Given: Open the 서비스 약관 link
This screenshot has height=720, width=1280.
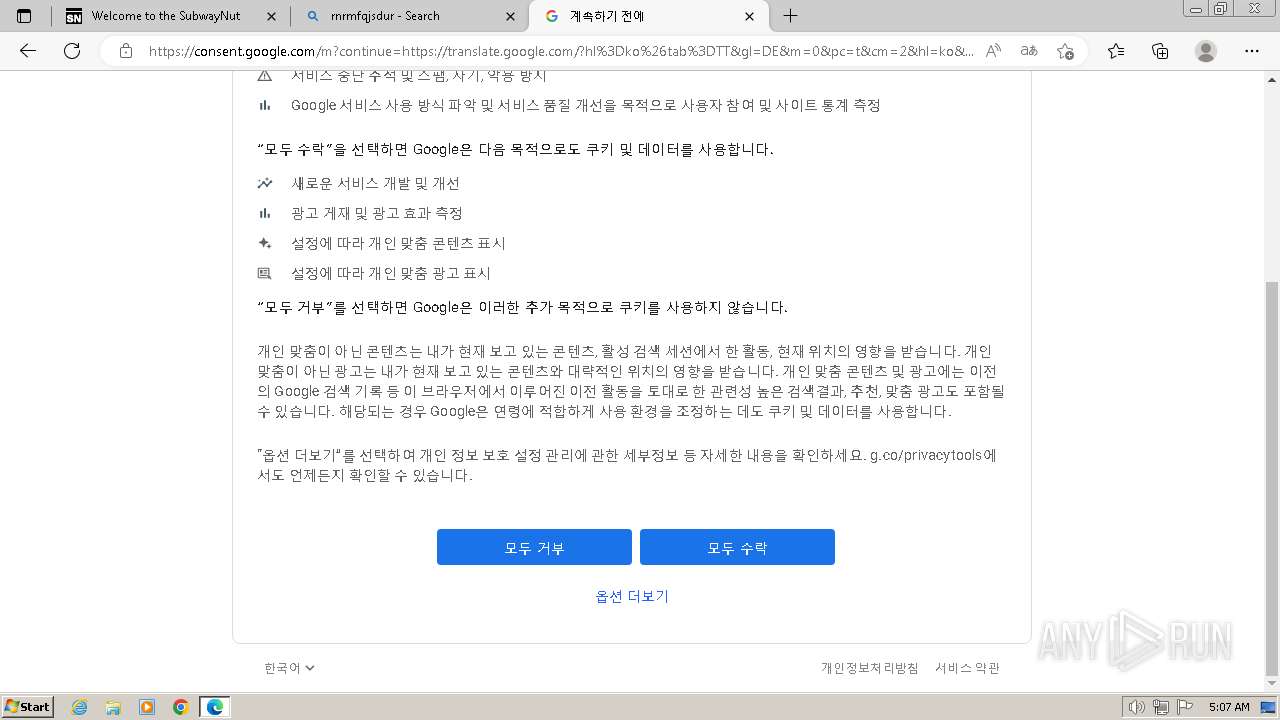Looking at the screenshot, I should (967, 668).
